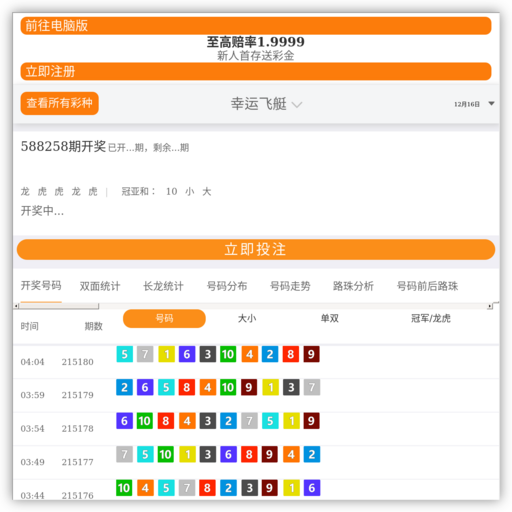Click dark ball 3 in row 215178

(x=208, y=421)
